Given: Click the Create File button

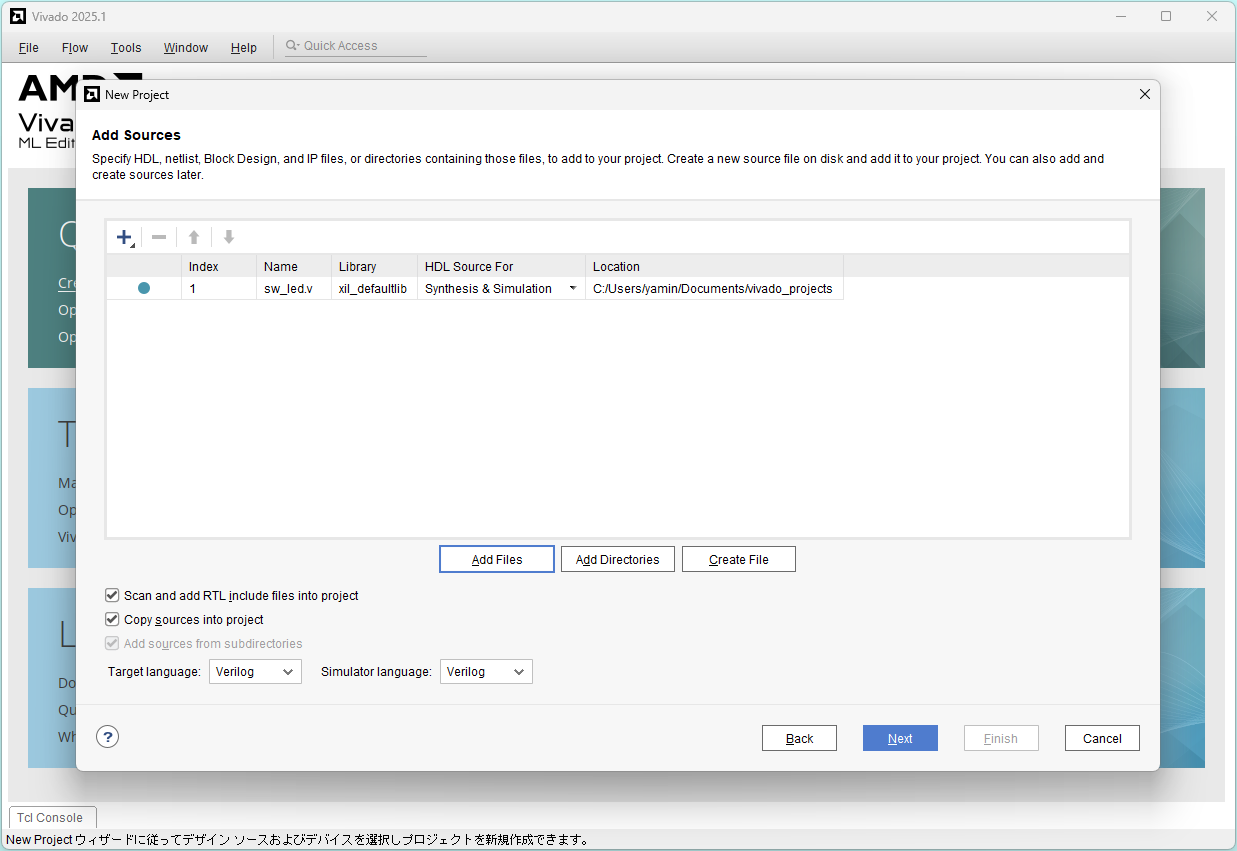Looking at the screenshot, I should pos(739,559).
